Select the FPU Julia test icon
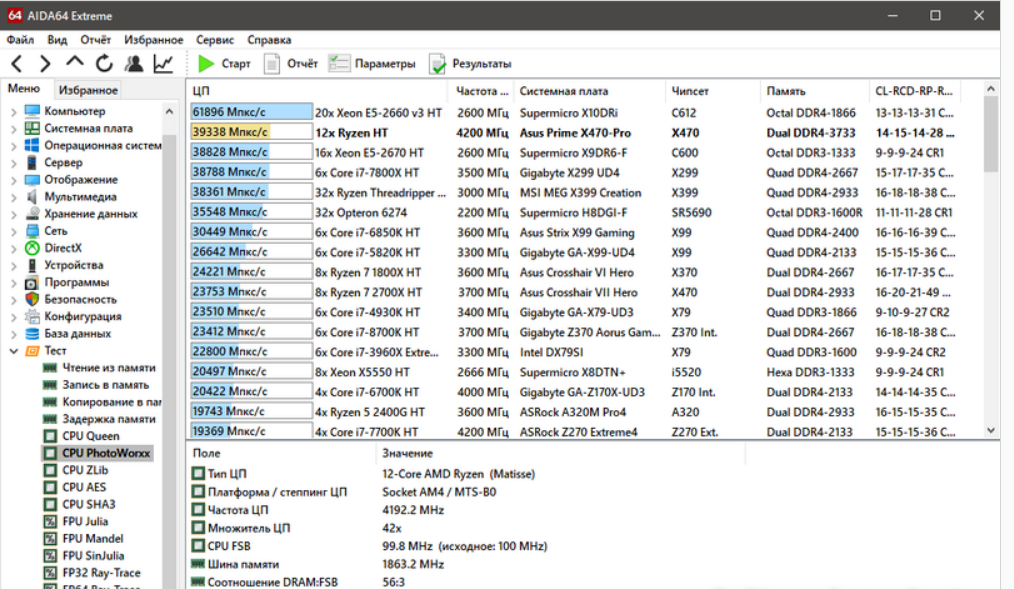Viewport: 1014px width, 589px height. pos(50,521)
